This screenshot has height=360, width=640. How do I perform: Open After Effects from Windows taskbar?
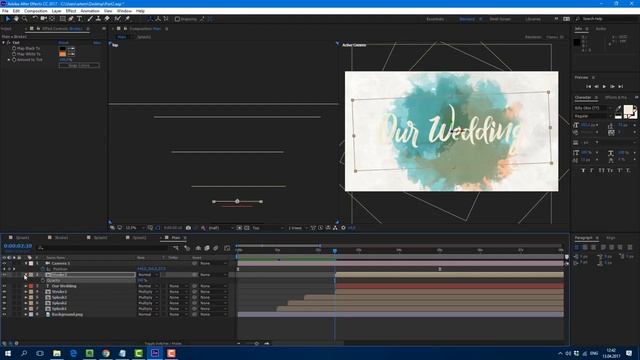click(155, 353)
